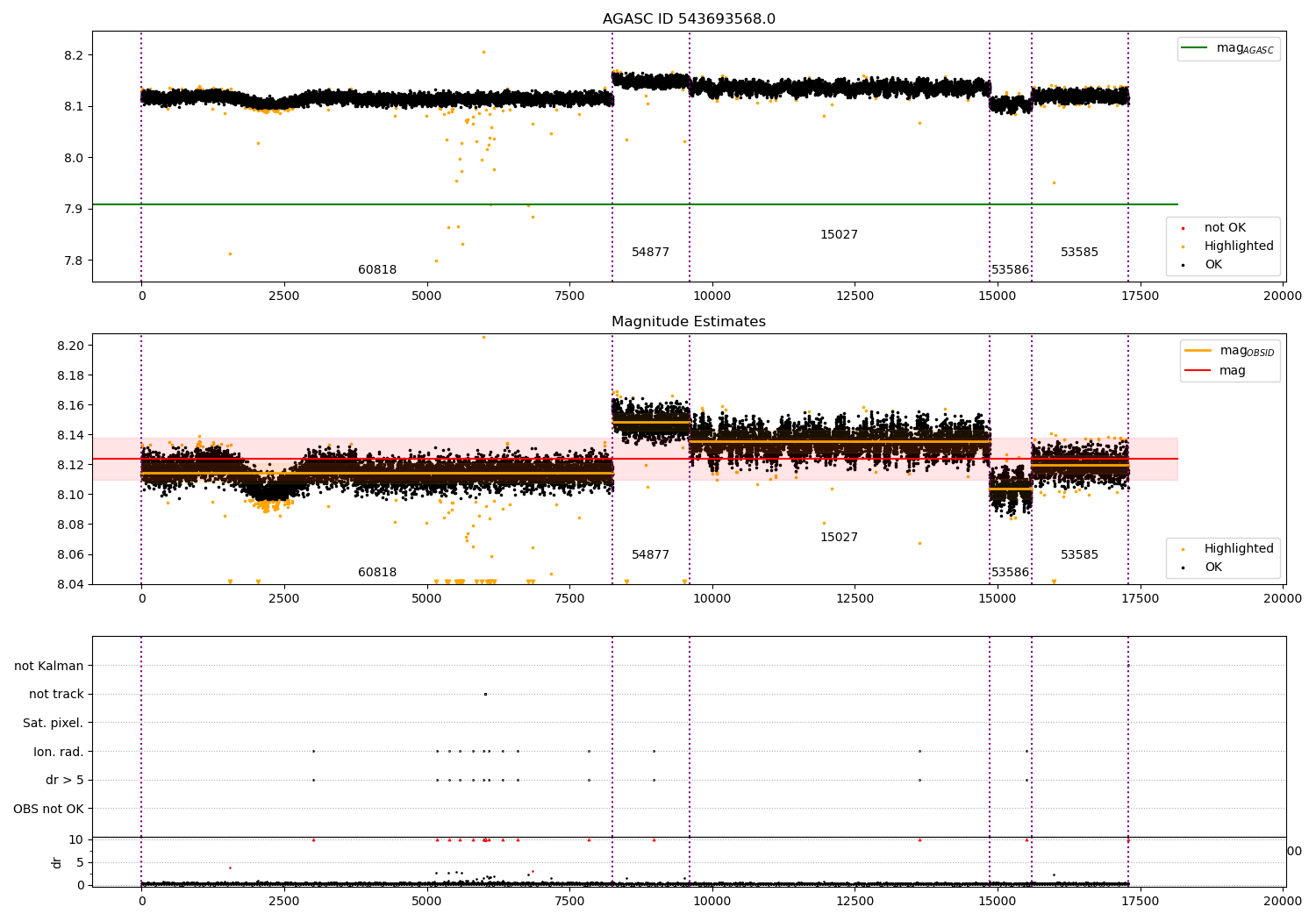Click the 8.2 y-tick in top plot
The height and width of the screenshot is (921, 1316).
[74, 55]
